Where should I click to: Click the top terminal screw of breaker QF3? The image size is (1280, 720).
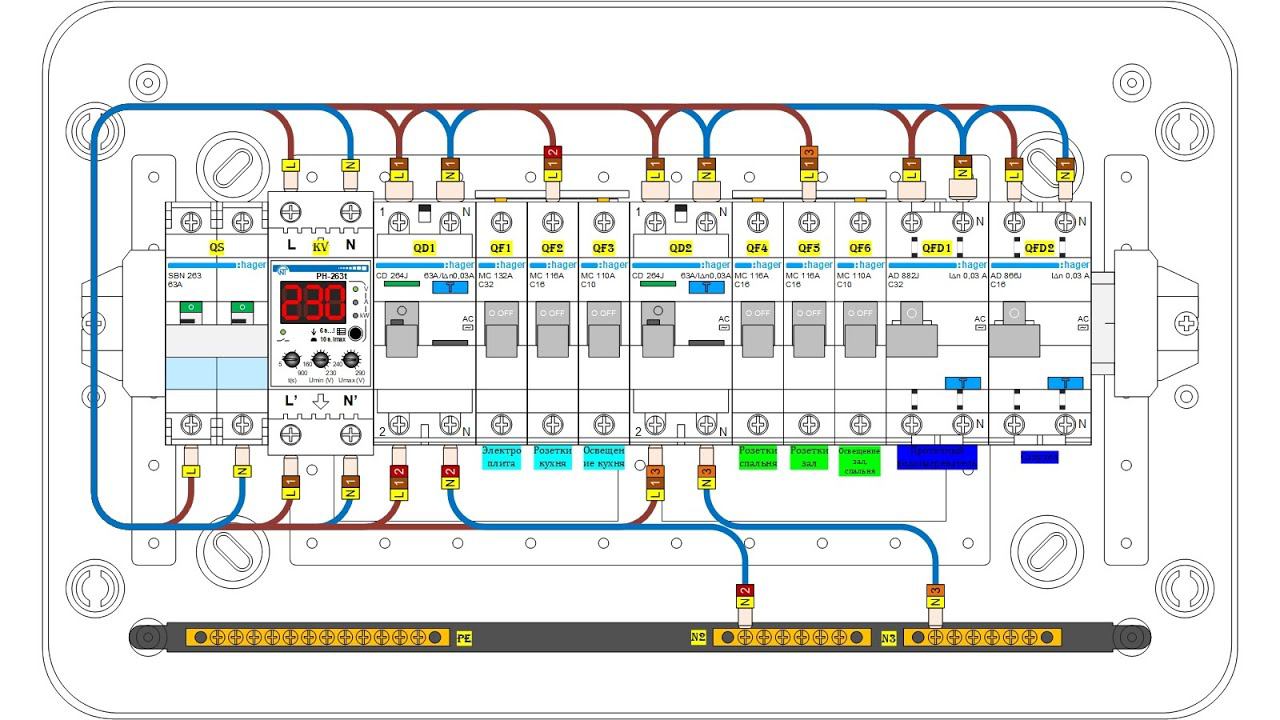click(x=604, y=221)
